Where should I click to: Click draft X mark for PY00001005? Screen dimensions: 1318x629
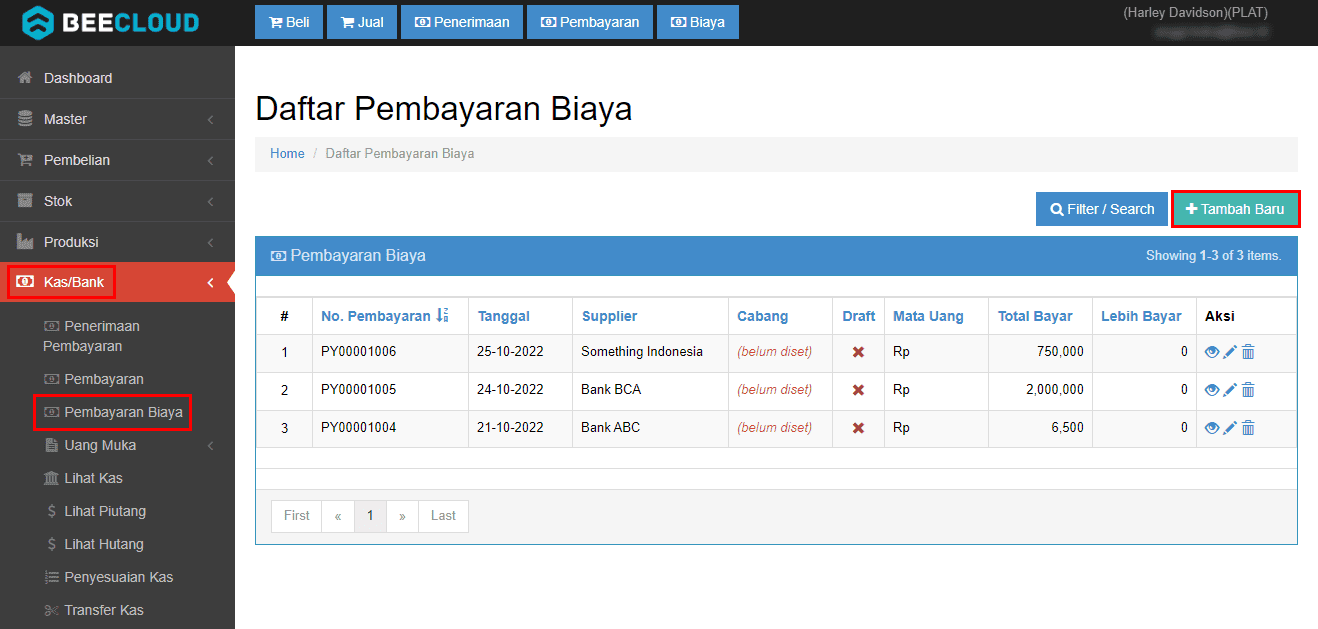click(858, 390)
